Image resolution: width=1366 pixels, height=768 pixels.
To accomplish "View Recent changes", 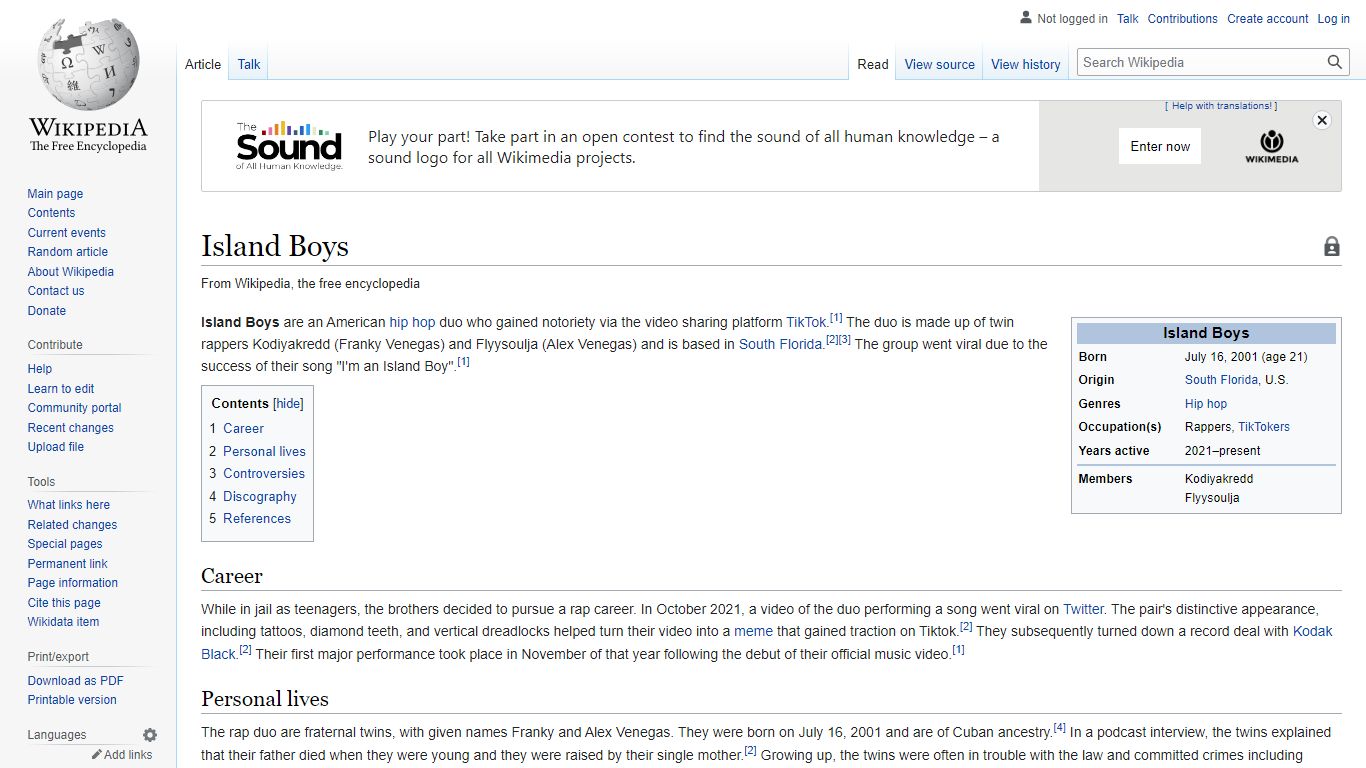I will coord(70,428).
